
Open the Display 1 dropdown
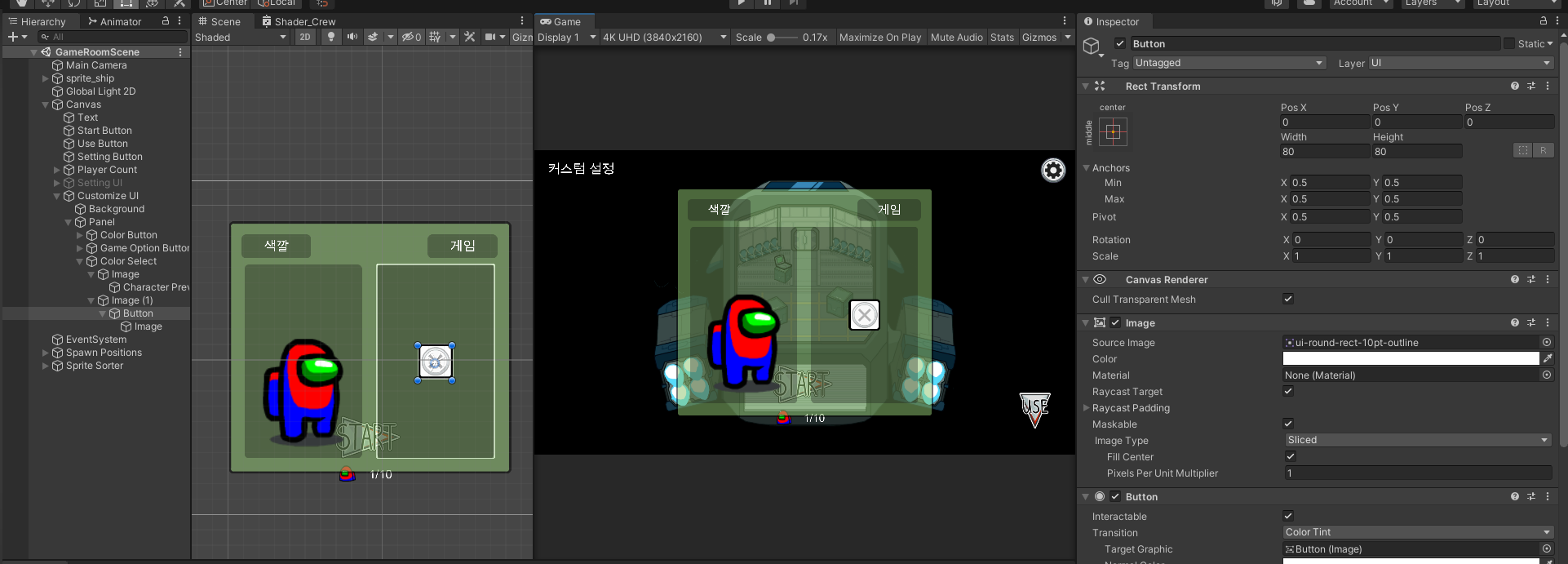(x=567, y=37)
